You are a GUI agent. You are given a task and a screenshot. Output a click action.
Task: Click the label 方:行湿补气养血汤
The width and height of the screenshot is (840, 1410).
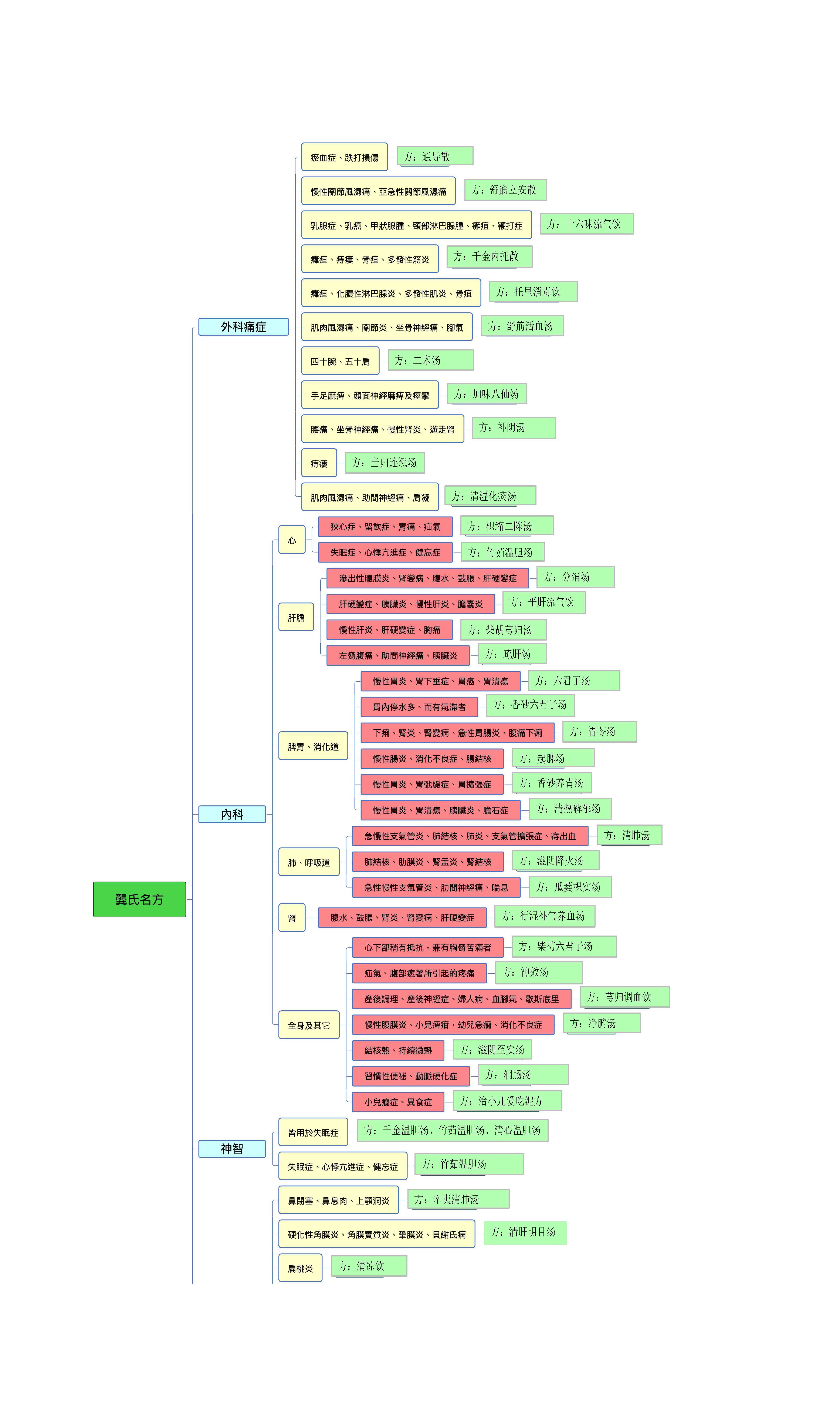[x=545, y=916]
